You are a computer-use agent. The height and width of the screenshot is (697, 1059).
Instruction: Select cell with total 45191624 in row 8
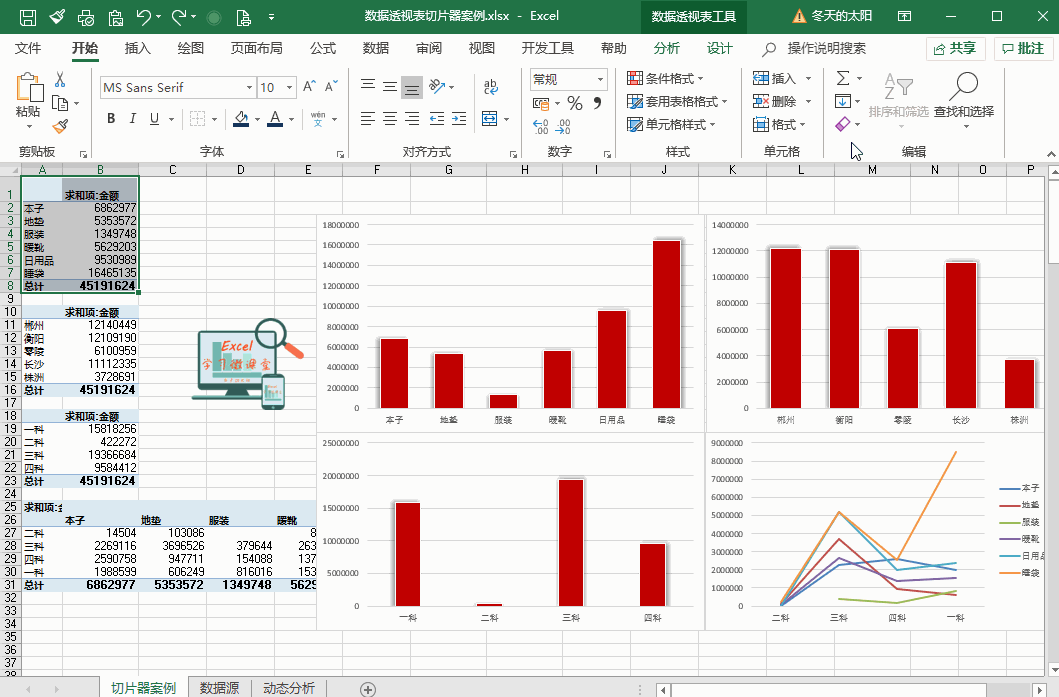(101, 286)
